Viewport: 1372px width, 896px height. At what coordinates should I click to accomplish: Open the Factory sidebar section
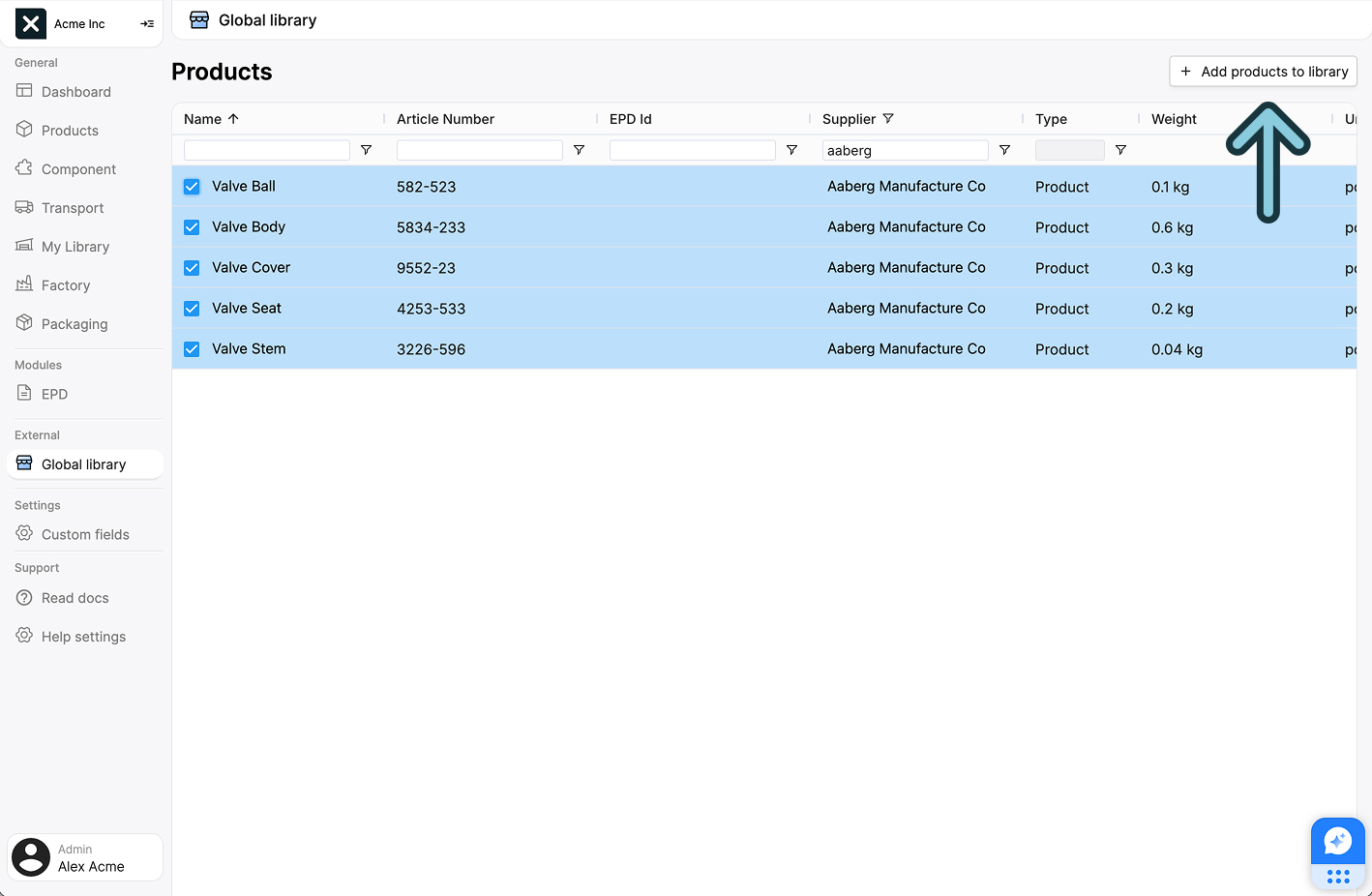65,285
